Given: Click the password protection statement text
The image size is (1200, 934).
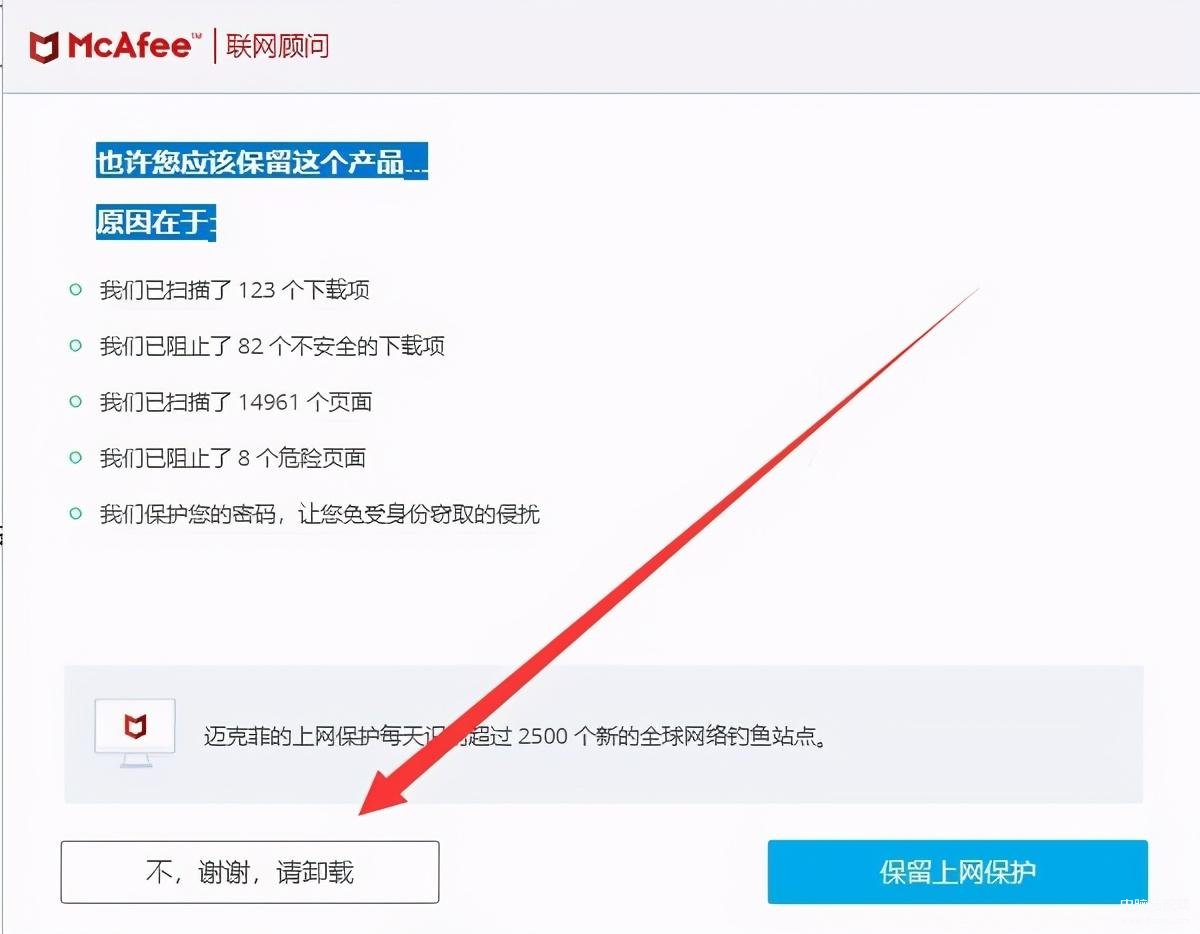Looking at the screenshot, I should click(x=319, y=514).
